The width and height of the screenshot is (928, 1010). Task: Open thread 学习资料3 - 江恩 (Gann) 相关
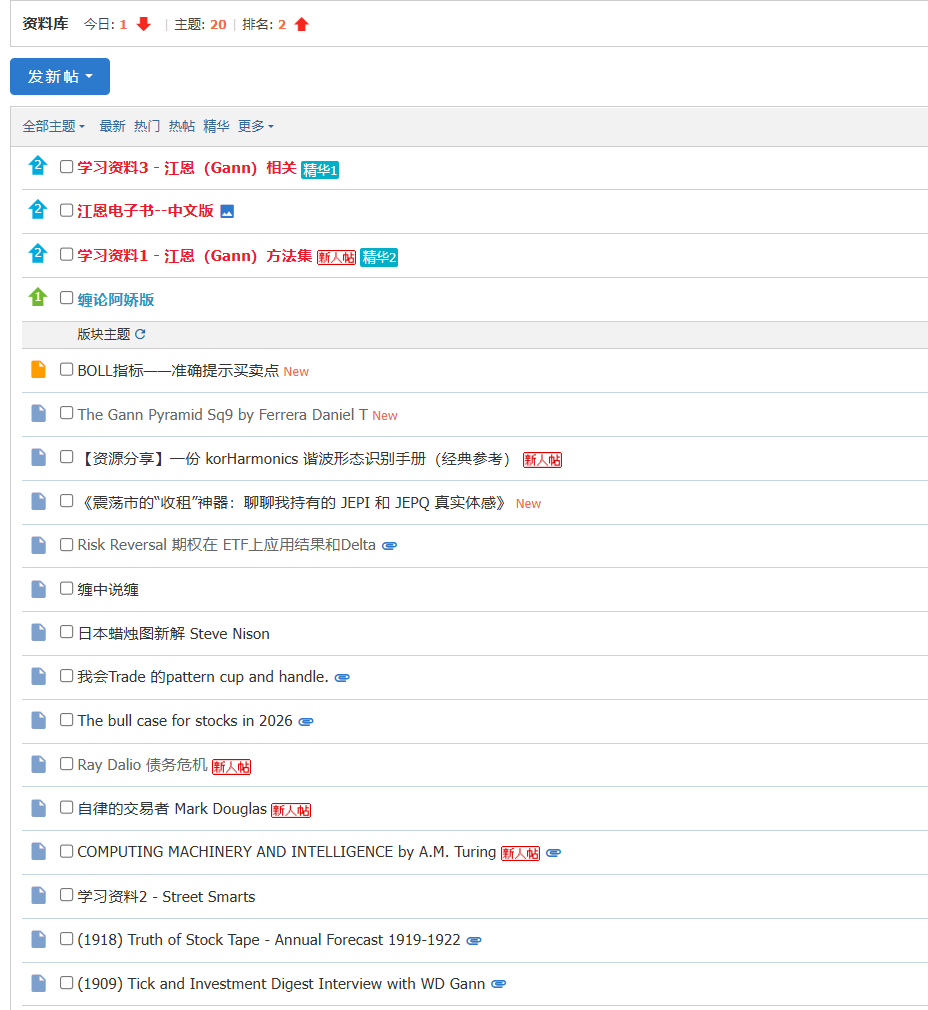(187, 167)
